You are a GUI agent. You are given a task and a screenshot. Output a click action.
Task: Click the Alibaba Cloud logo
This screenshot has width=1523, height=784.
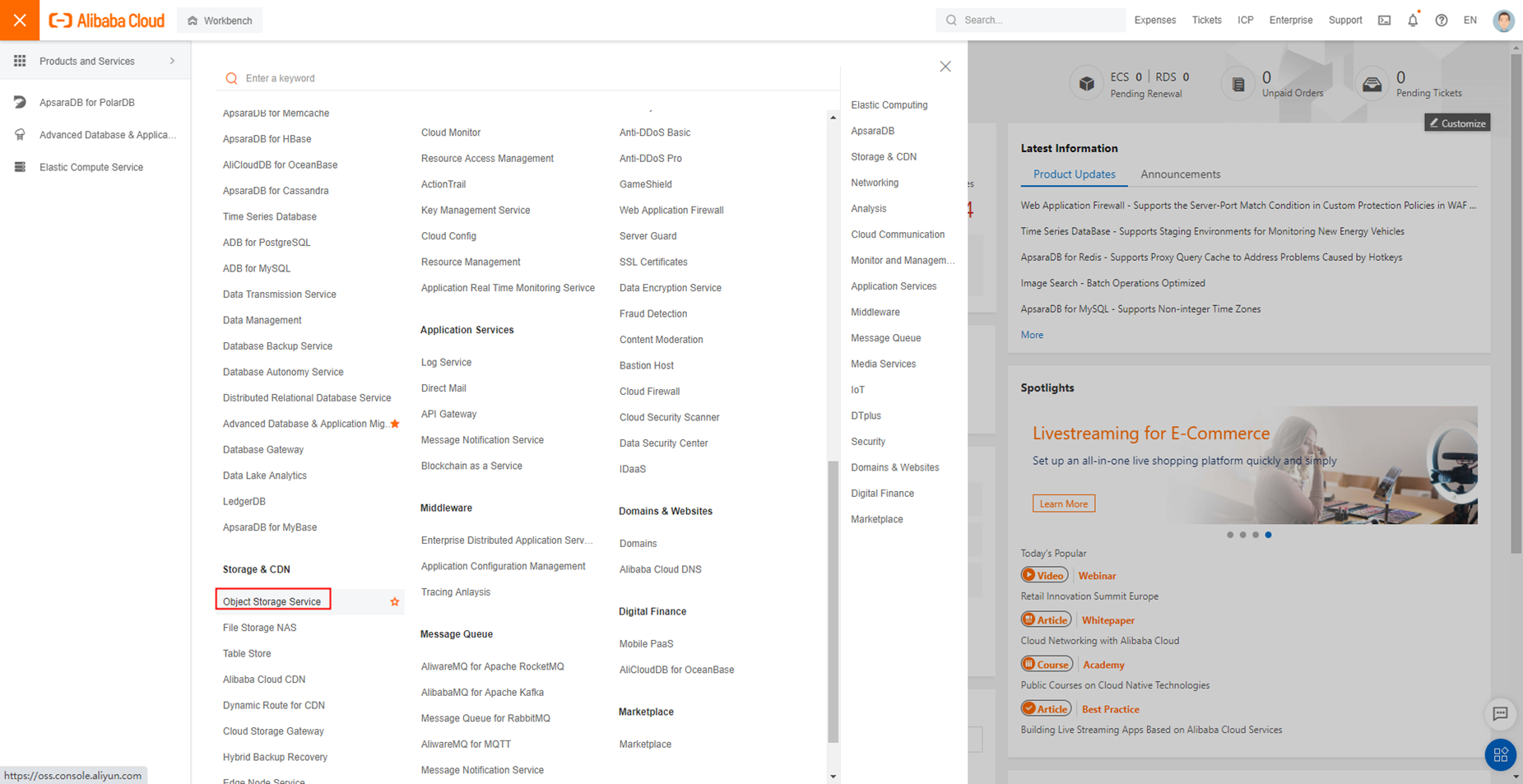point(107,21)
